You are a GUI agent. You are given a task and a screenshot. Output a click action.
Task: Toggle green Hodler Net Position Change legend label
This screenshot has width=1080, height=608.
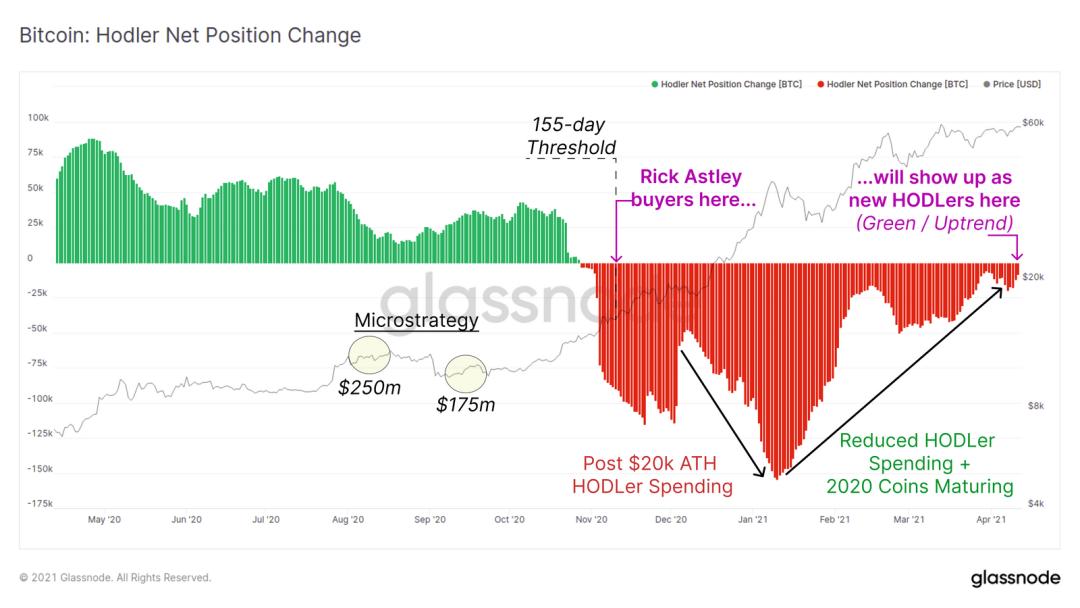[731, 85]
